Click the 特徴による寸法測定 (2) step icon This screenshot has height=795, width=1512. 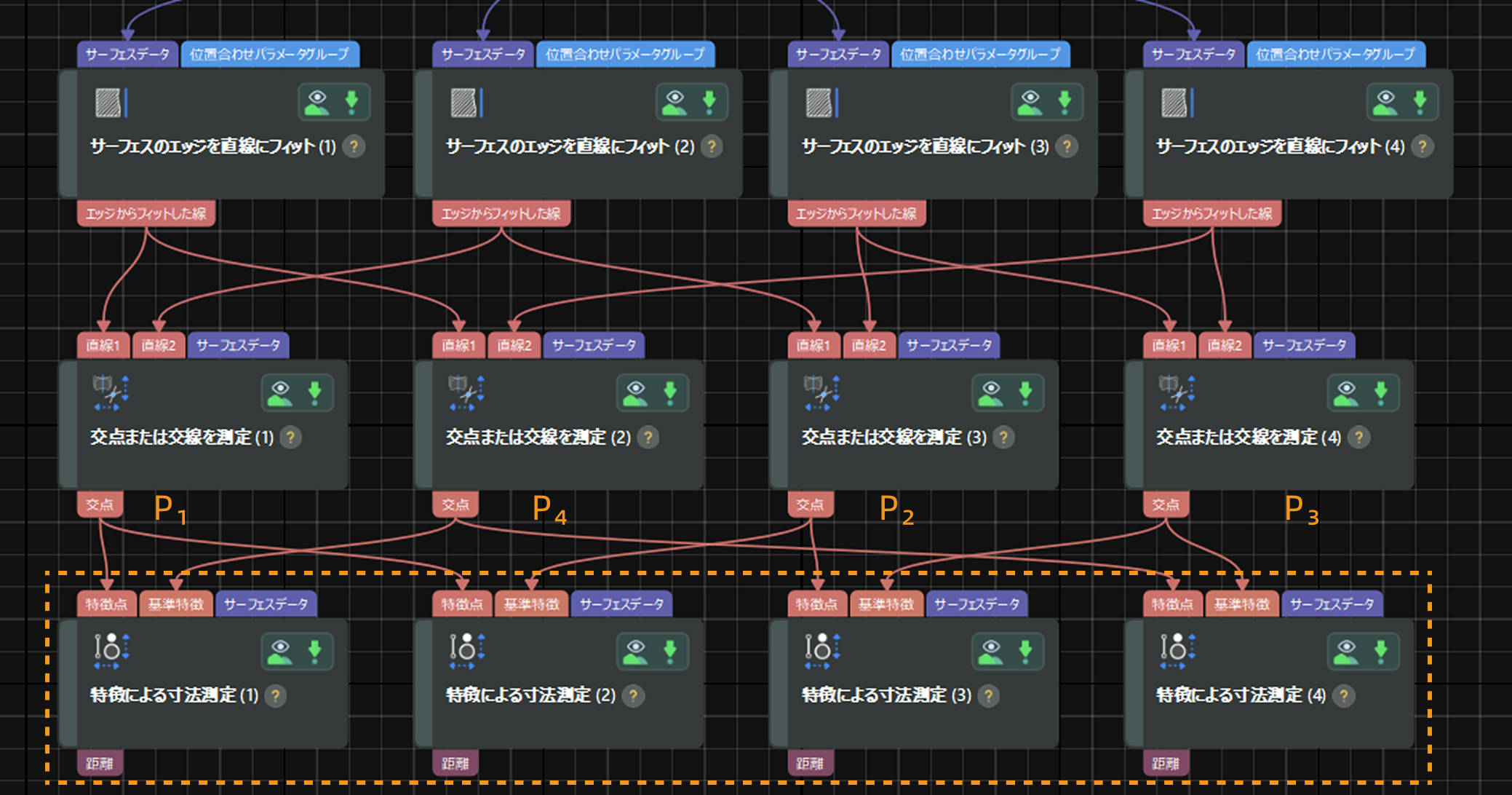[x=466, y=651]
